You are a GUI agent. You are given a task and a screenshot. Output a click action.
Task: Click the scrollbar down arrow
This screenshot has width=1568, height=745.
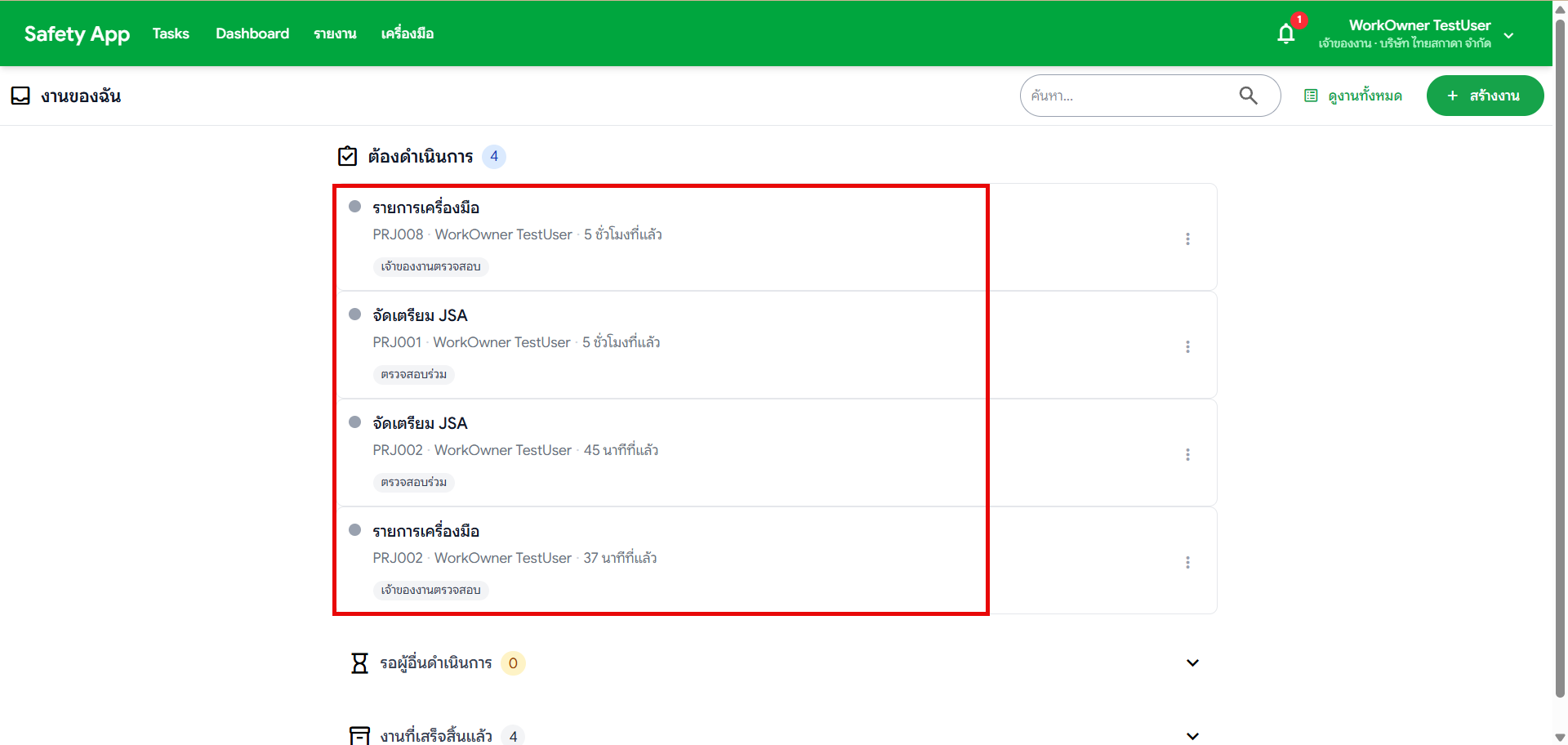point(1561,738)
